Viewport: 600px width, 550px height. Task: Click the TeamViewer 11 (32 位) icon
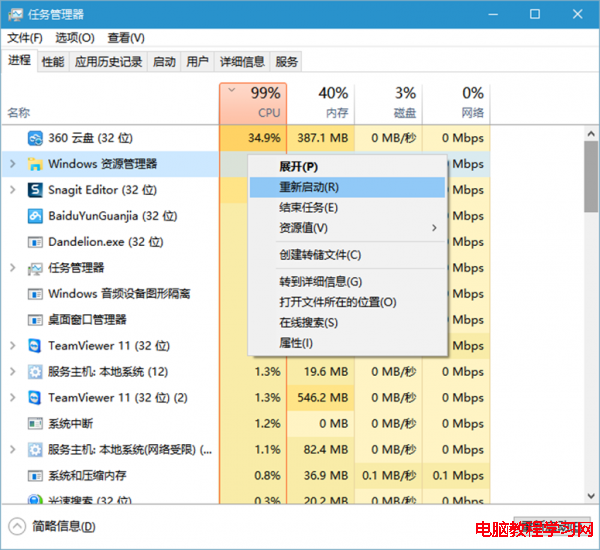35,346
